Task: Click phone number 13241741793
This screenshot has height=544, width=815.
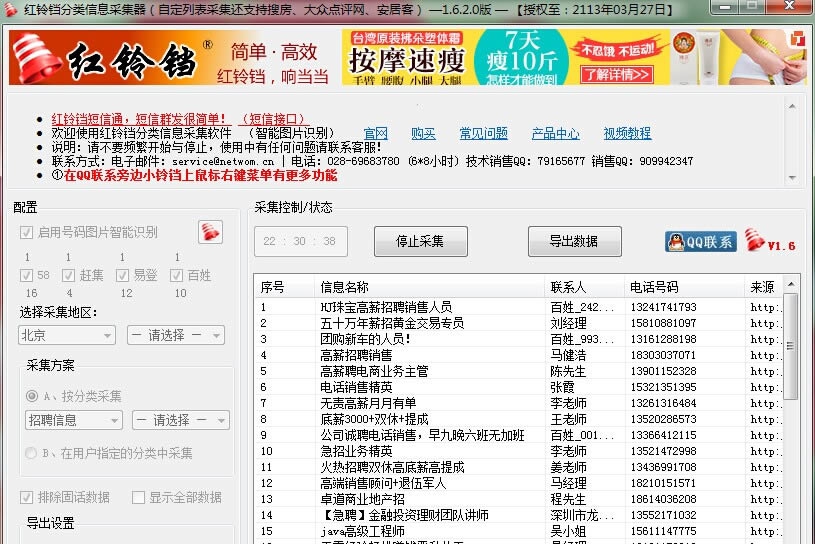Action: [663, 307]
